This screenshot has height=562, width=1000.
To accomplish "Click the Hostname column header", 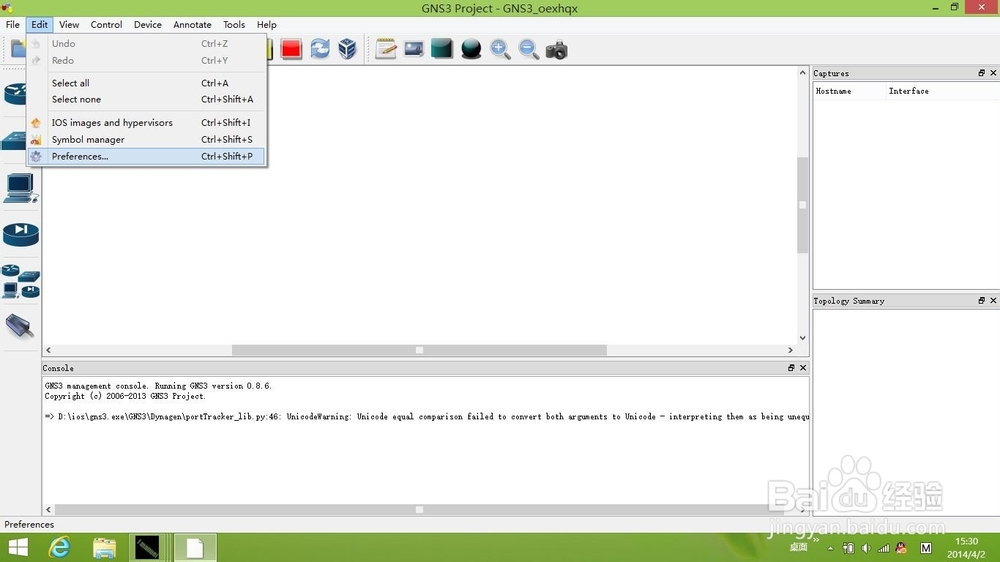I will coord(849,91).
